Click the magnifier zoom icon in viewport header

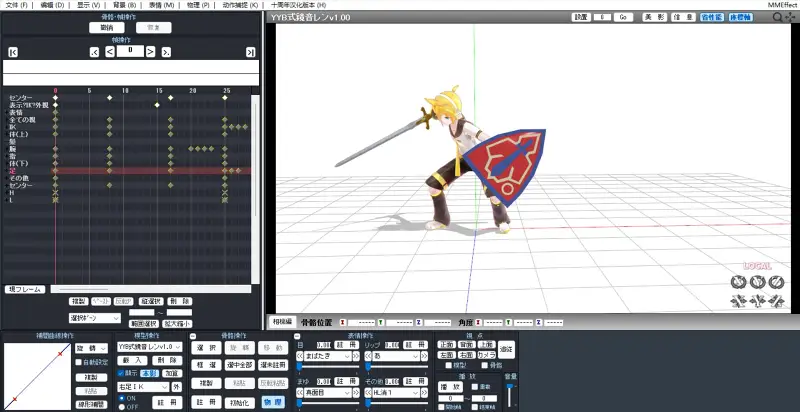[777, 17]
